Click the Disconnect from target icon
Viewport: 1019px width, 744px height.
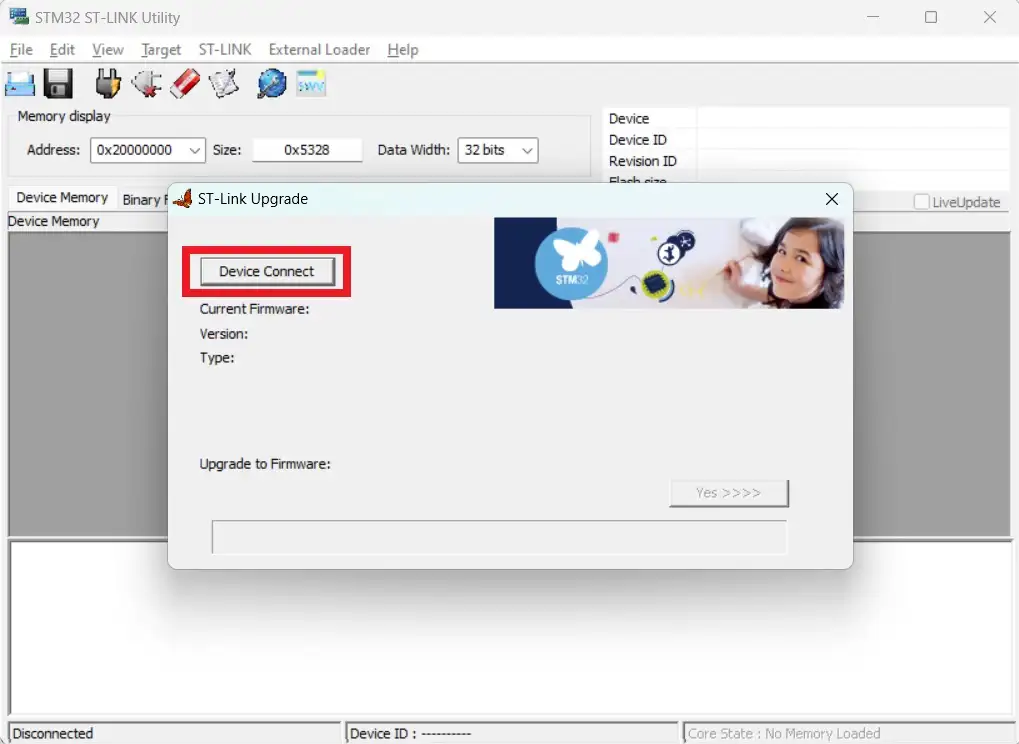click(147, 84)
